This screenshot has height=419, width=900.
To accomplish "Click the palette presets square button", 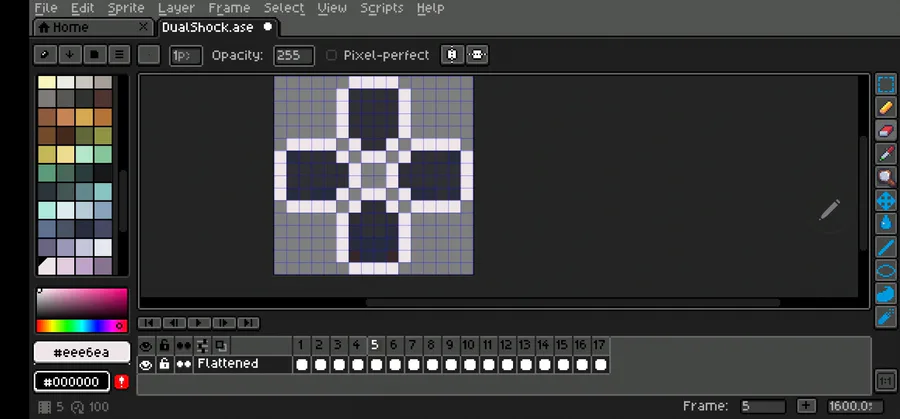I will pyautogui.click(x=95, y=55).
